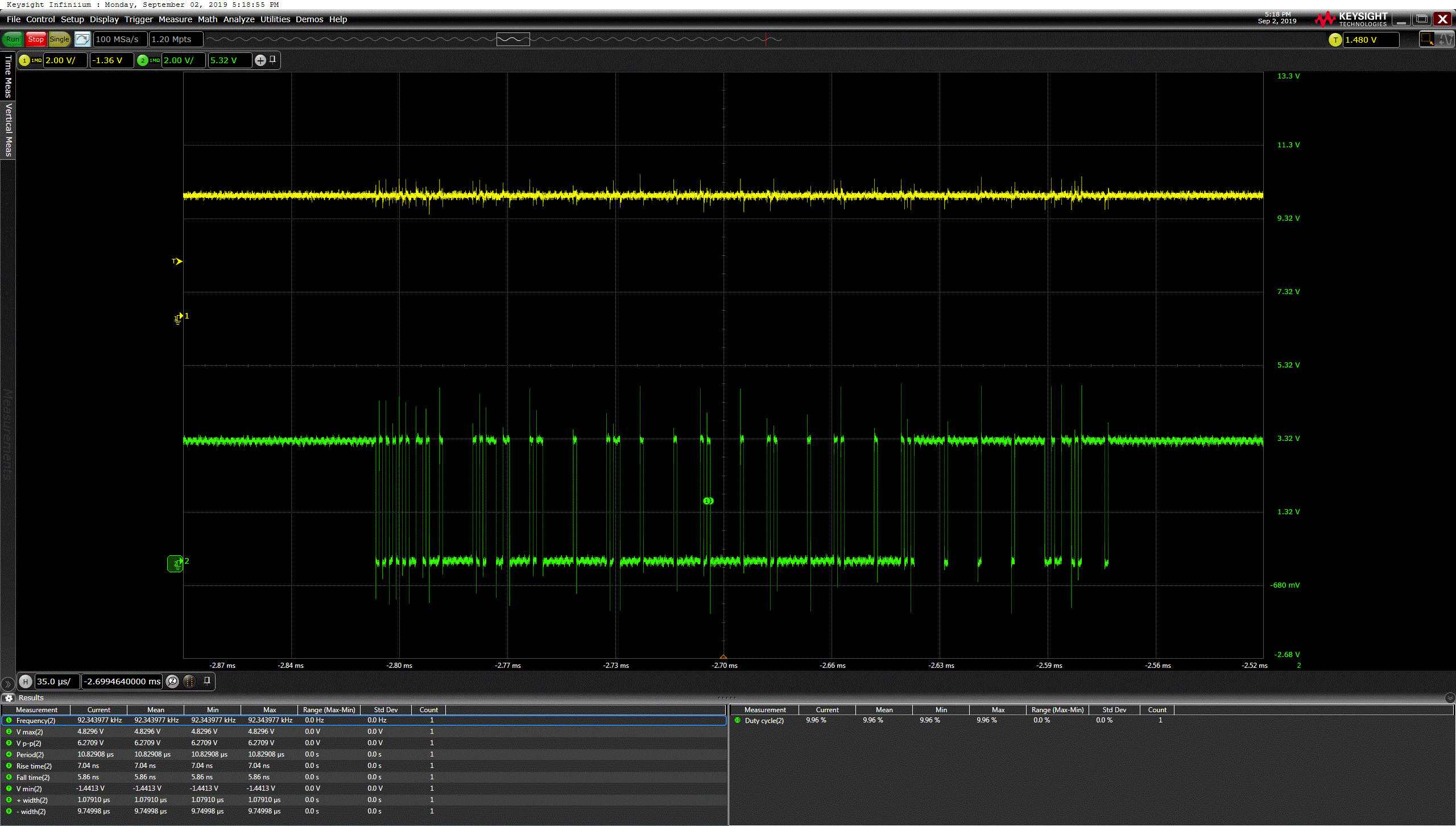Click the red Stop button
The height and width of the screenshot is (826, 1456).
(36, 39)
